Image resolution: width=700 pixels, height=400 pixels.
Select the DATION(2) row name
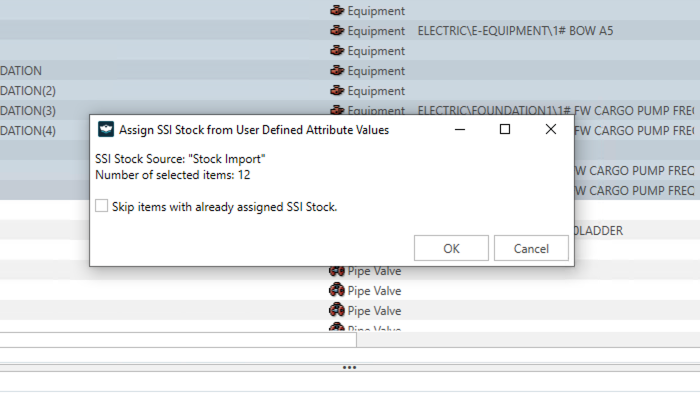[28, 91]
